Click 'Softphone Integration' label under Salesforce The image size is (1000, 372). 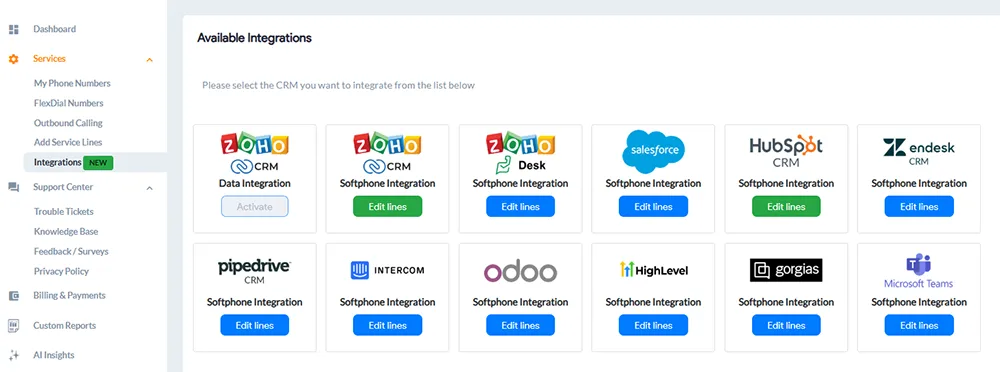[x=653, y=184]
